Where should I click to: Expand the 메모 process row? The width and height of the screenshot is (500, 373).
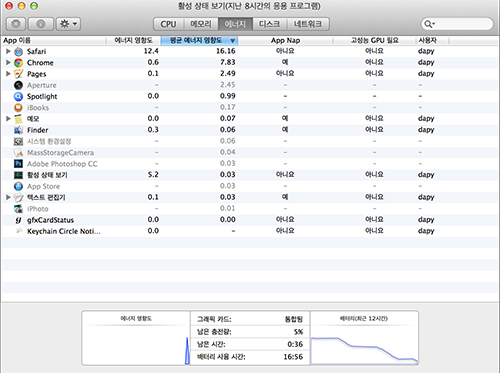8,118
